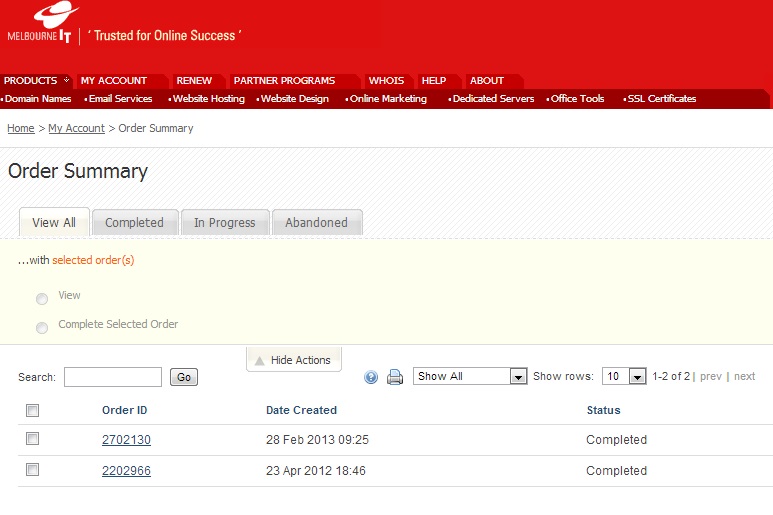773x515 pixels.
Task: Select Complete Selected Order radio button
Action: 42,328
